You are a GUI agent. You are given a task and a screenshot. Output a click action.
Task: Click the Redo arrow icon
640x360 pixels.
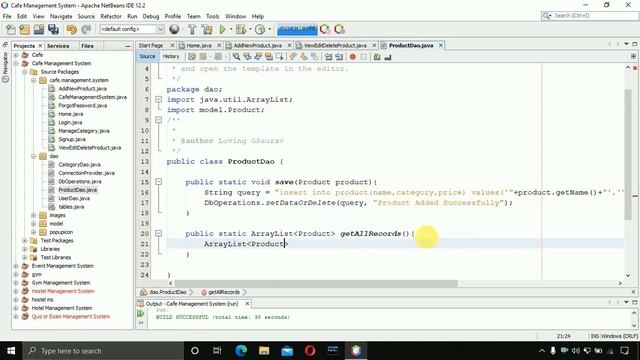[x=86, y=29]
